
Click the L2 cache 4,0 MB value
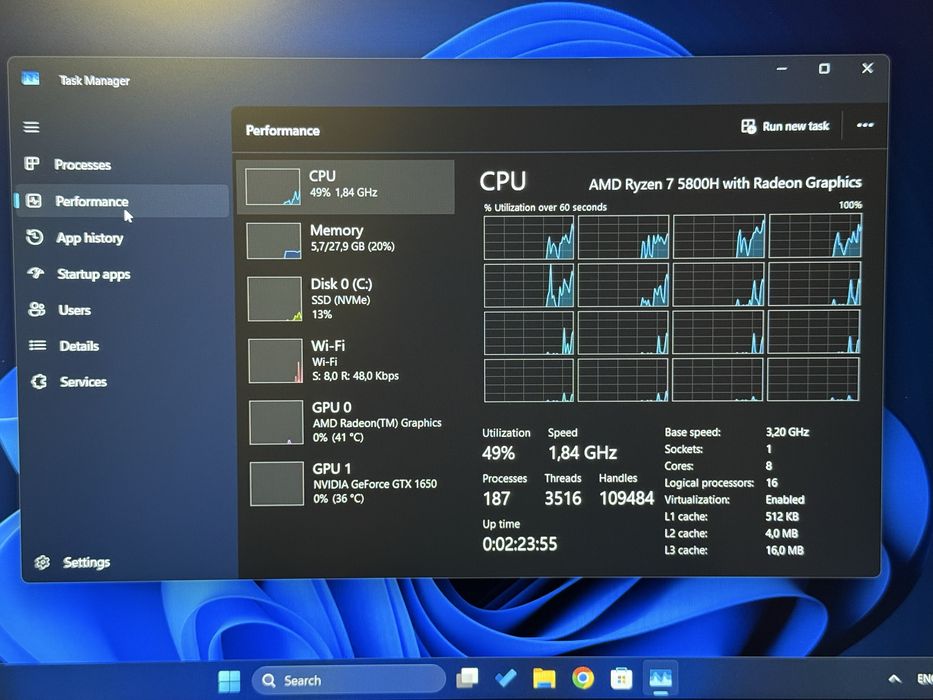click(x=781, y=533)
